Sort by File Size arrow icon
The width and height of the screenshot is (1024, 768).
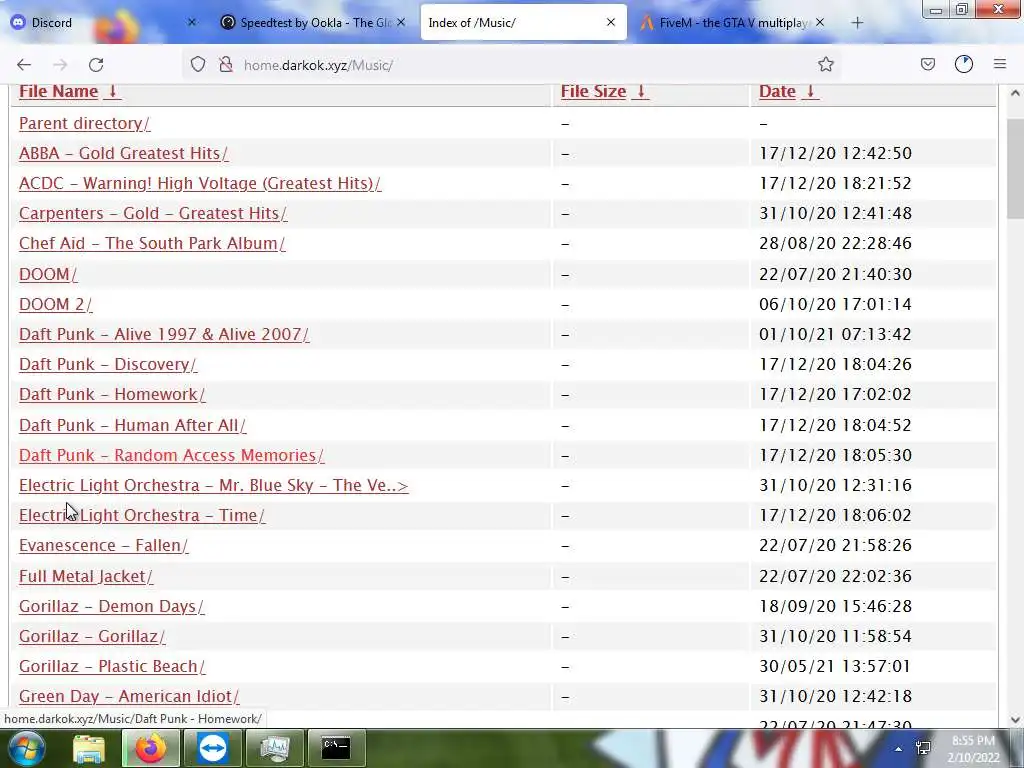(641, 91)
